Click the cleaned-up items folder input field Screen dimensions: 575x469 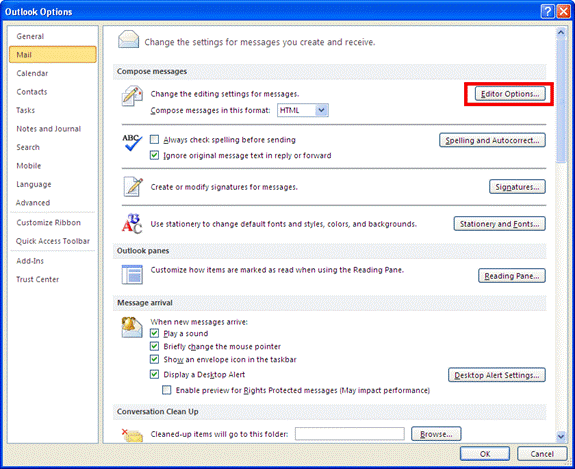tap(350, 434)
